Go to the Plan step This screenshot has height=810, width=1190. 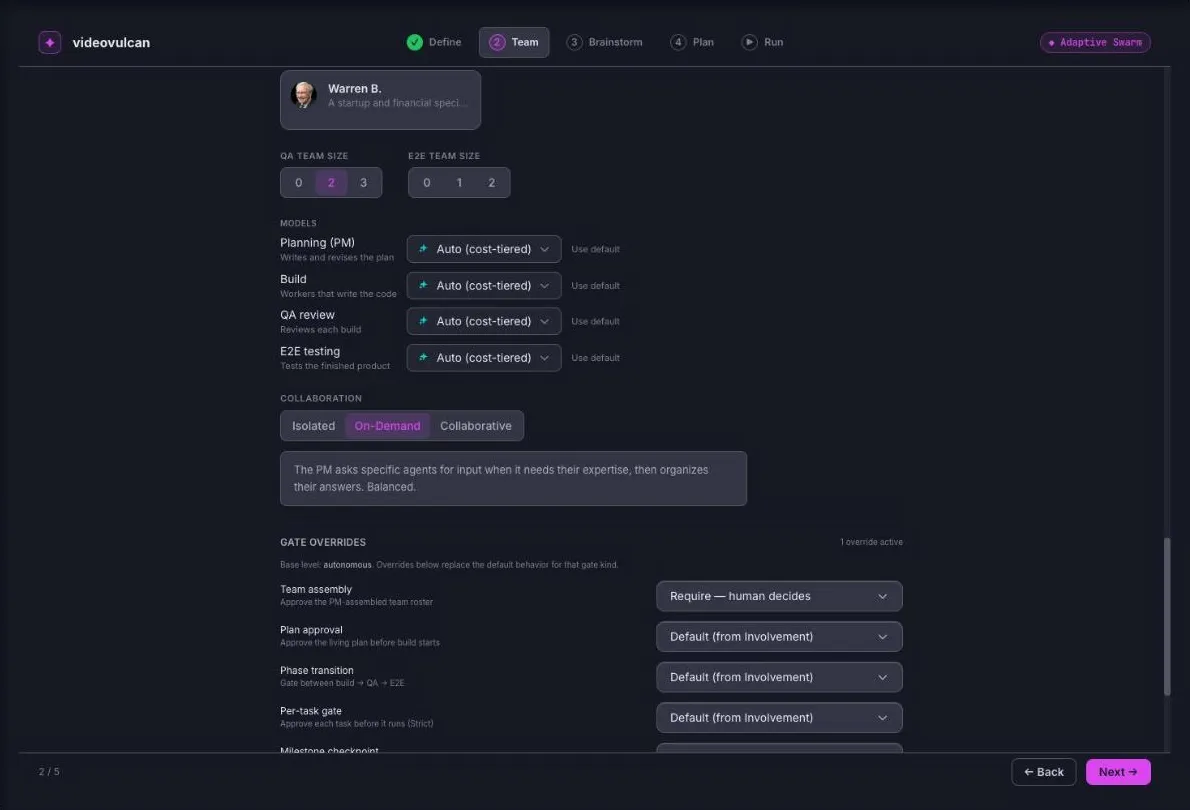(x=692, y=43)
